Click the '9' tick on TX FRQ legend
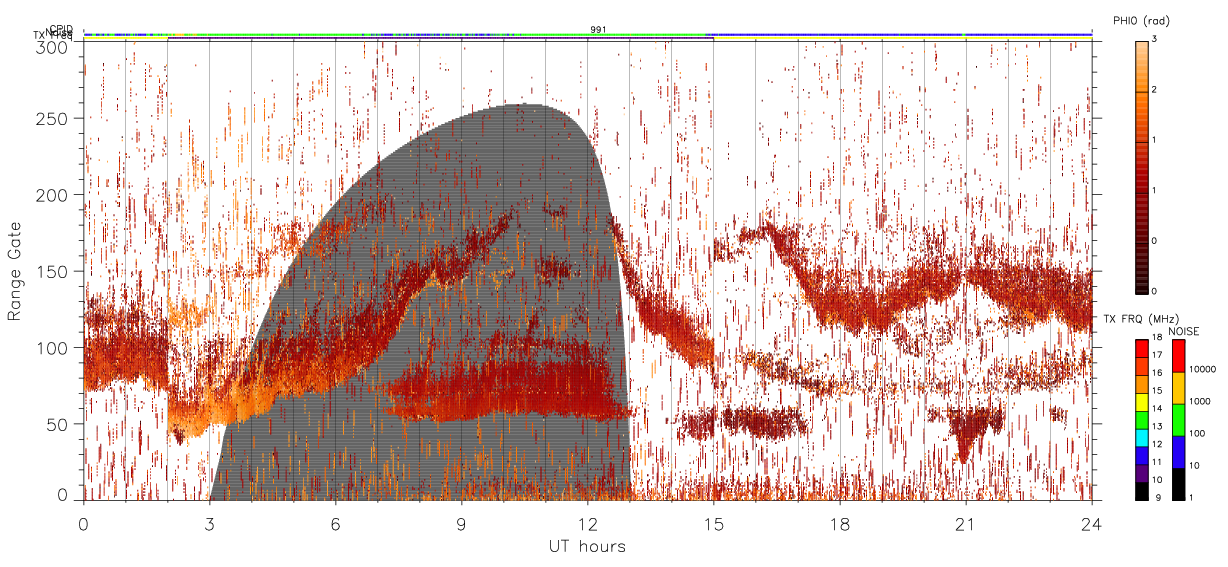 tap(1156, 497)
